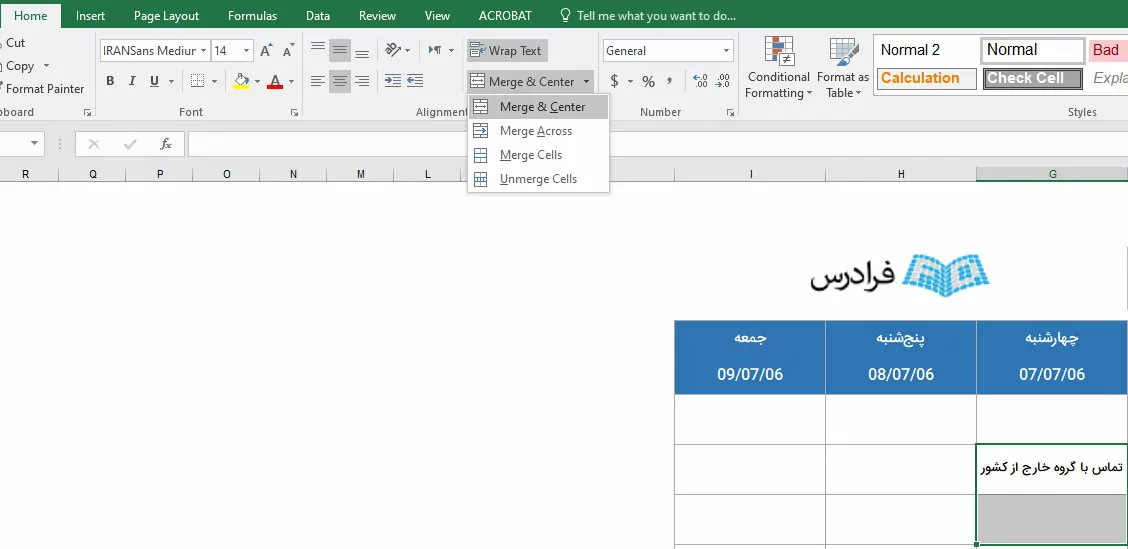This screenshot has height=549, width=1128.
Task: Switch to the Page Layout tab
Action: (x=166, y=16)
